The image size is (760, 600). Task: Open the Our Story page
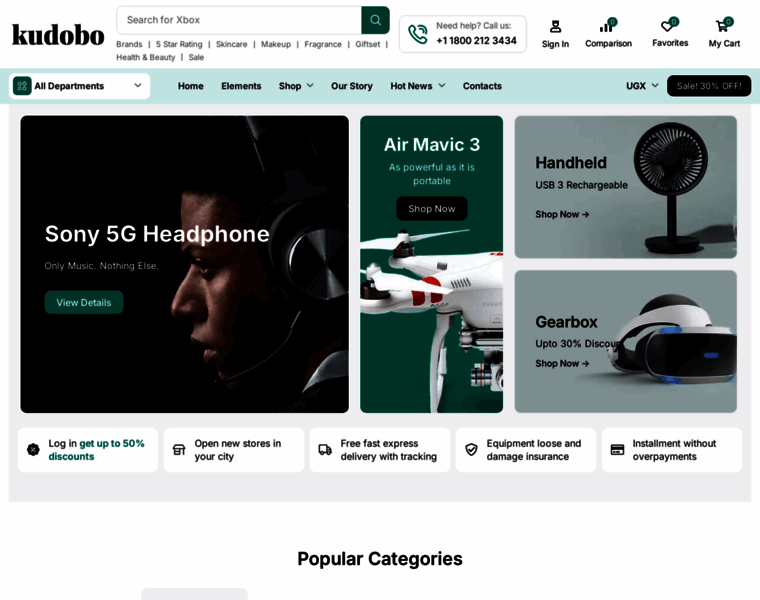[x=352, y=86]
